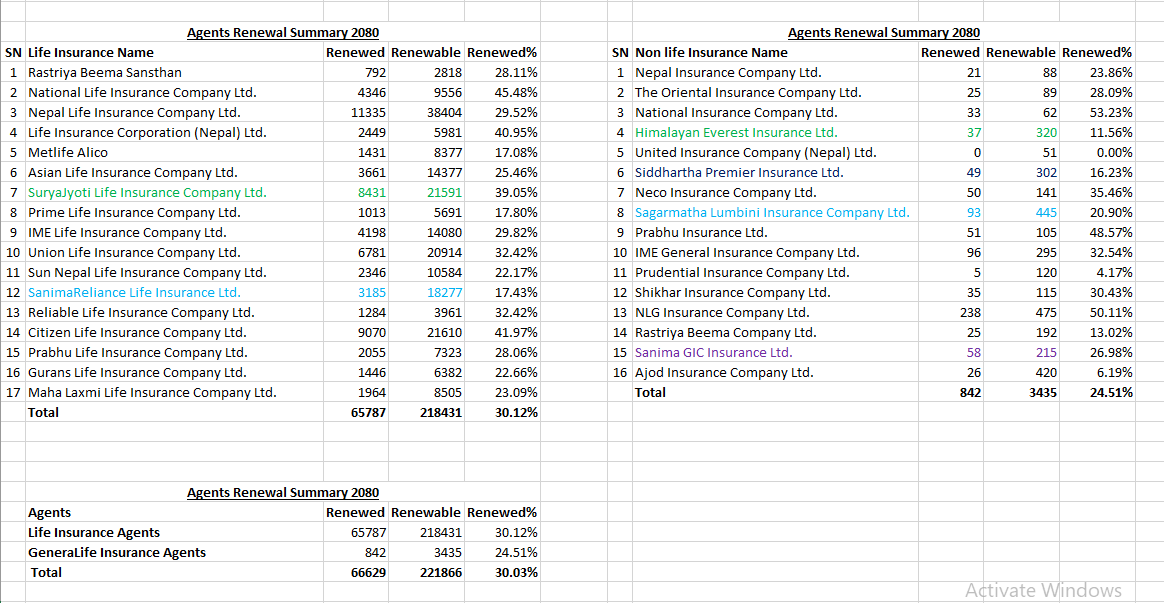
Task: Click Nepal Life's renewable value 38404
Action: [442, 112]
